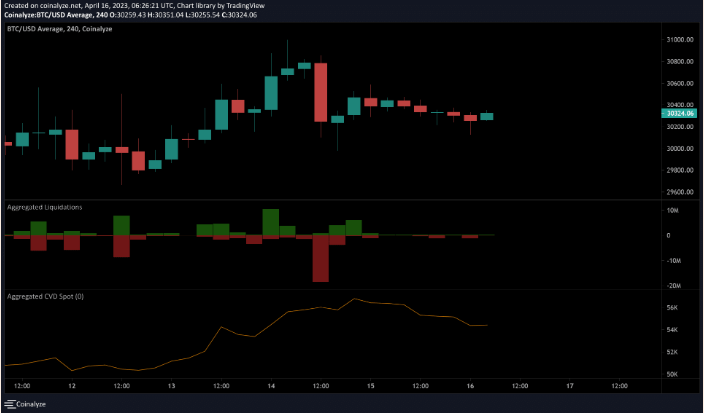Click date label 14 on time axis
Image resolution: width=704 pixels, height=413 pixels.
(x=271, y=386)
